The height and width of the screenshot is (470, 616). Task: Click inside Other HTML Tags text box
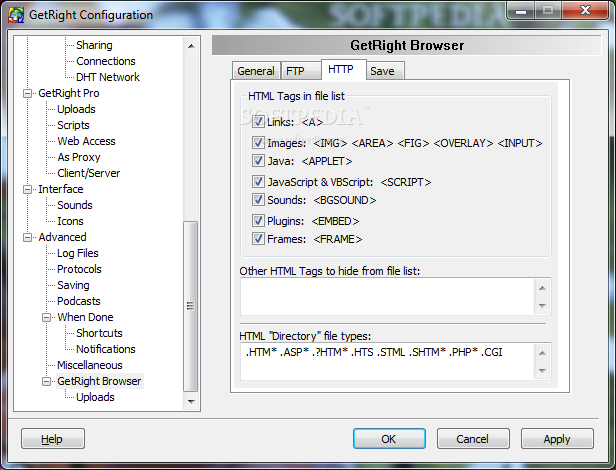point(387,296)
